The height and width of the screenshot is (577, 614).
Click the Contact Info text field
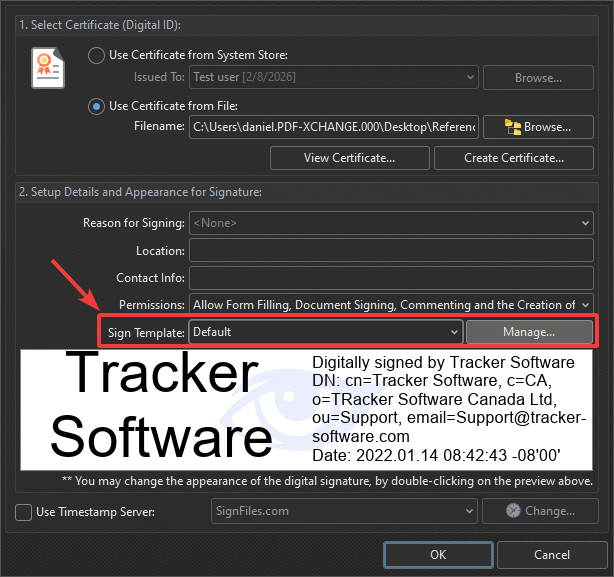tap(390, 277)
